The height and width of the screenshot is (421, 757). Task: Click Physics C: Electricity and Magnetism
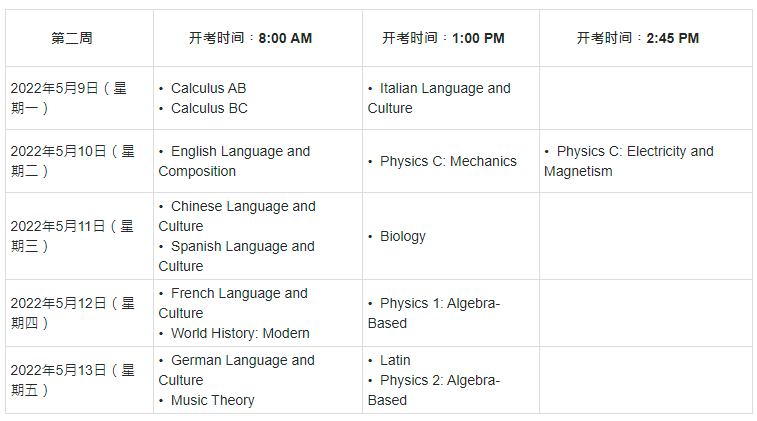coord(629,161)
